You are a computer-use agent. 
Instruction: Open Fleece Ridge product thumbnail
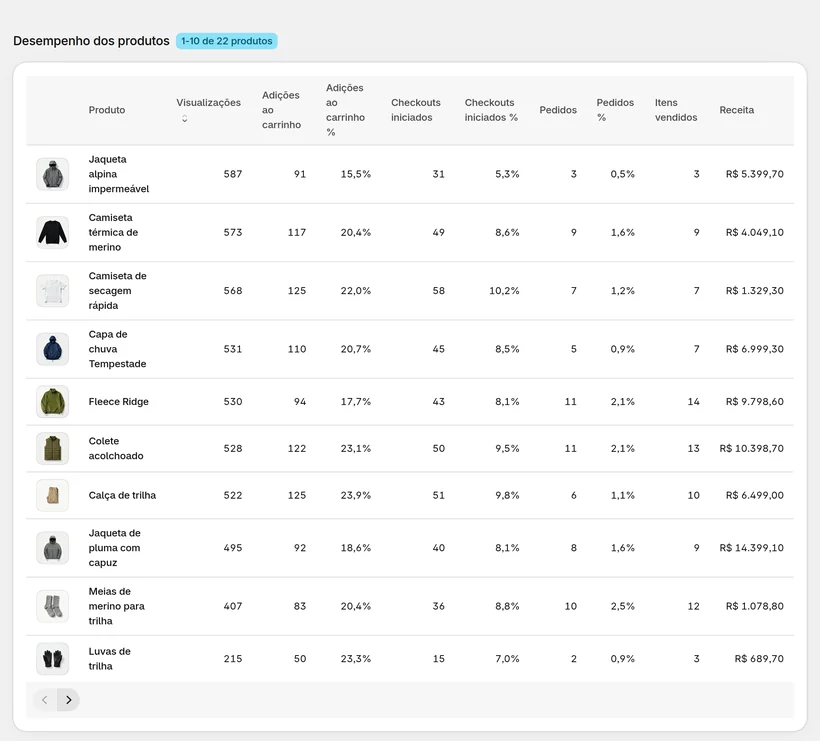tap(52, 402)
